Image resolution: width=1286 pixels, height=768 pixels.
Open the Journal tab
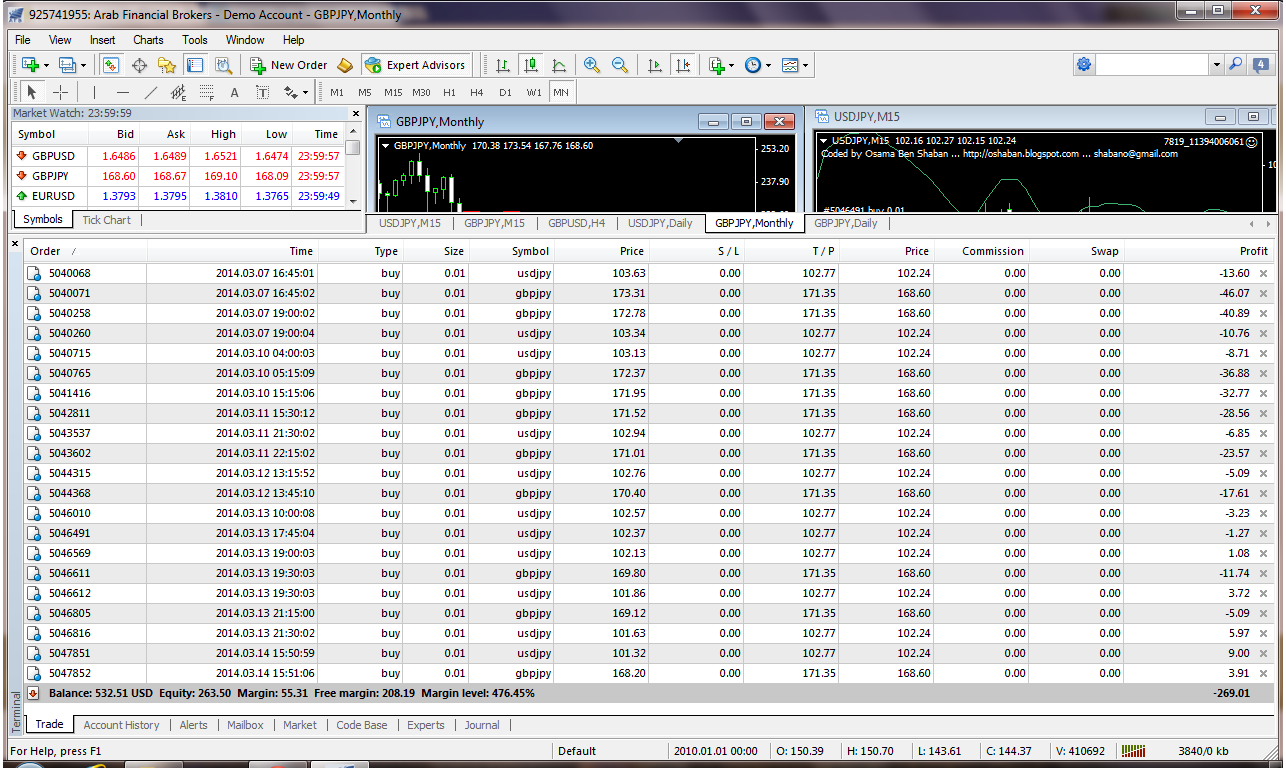[481, 725]
